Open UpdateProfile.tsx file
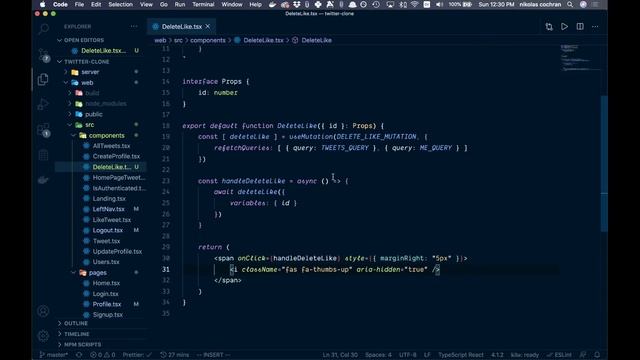 coord(117,251)
